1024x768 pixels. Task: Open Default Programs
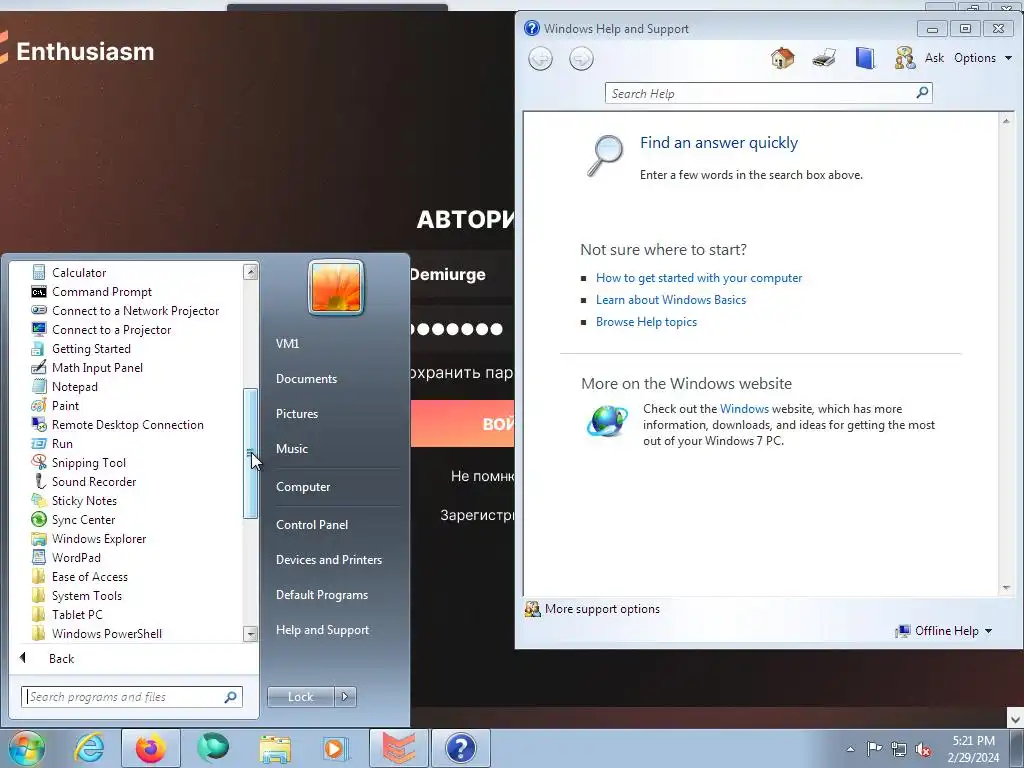[x=322, y=595]
